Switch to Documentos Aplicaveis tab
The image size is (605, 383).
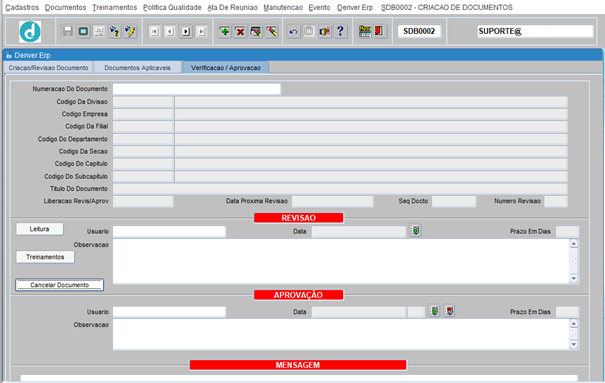(137, 67)
